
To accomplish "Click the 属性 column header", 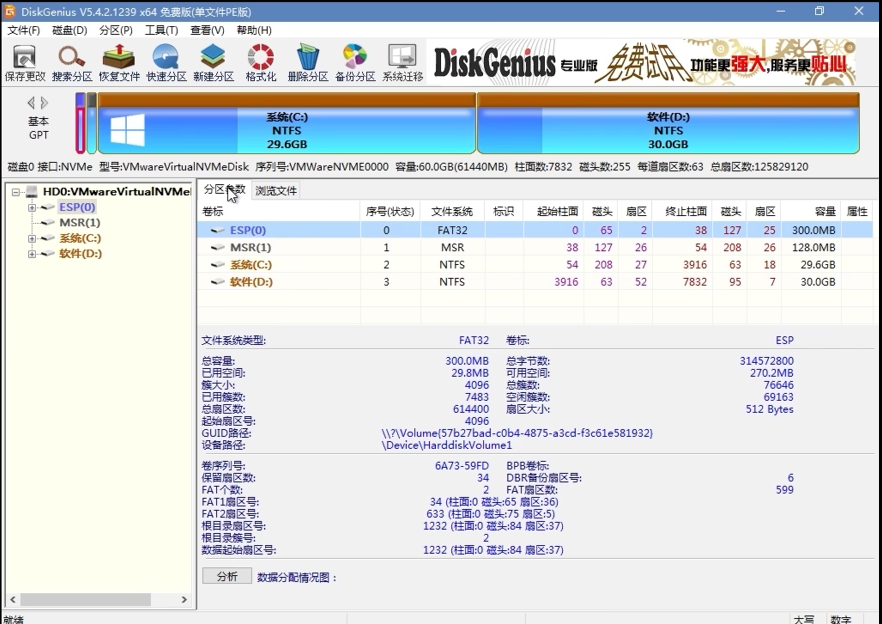I will coord(857,212).
